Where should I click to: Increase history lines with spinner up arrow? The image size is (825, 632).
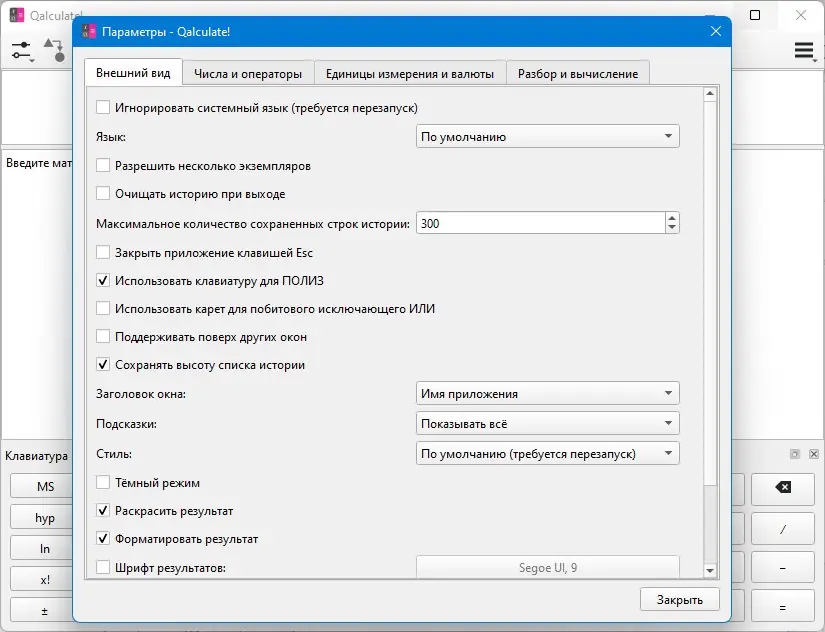[x=672, y=217]
